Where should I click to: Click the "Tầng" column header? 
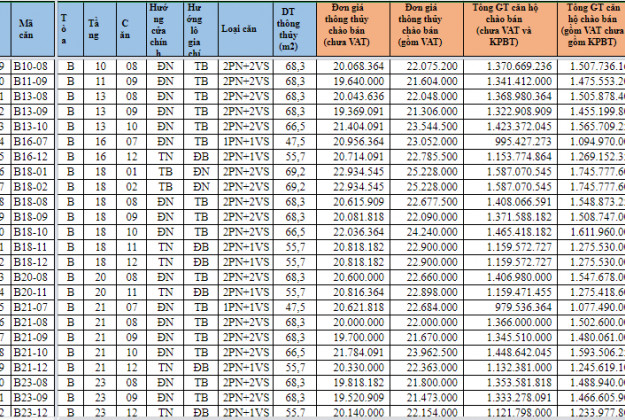pos(100,29)
